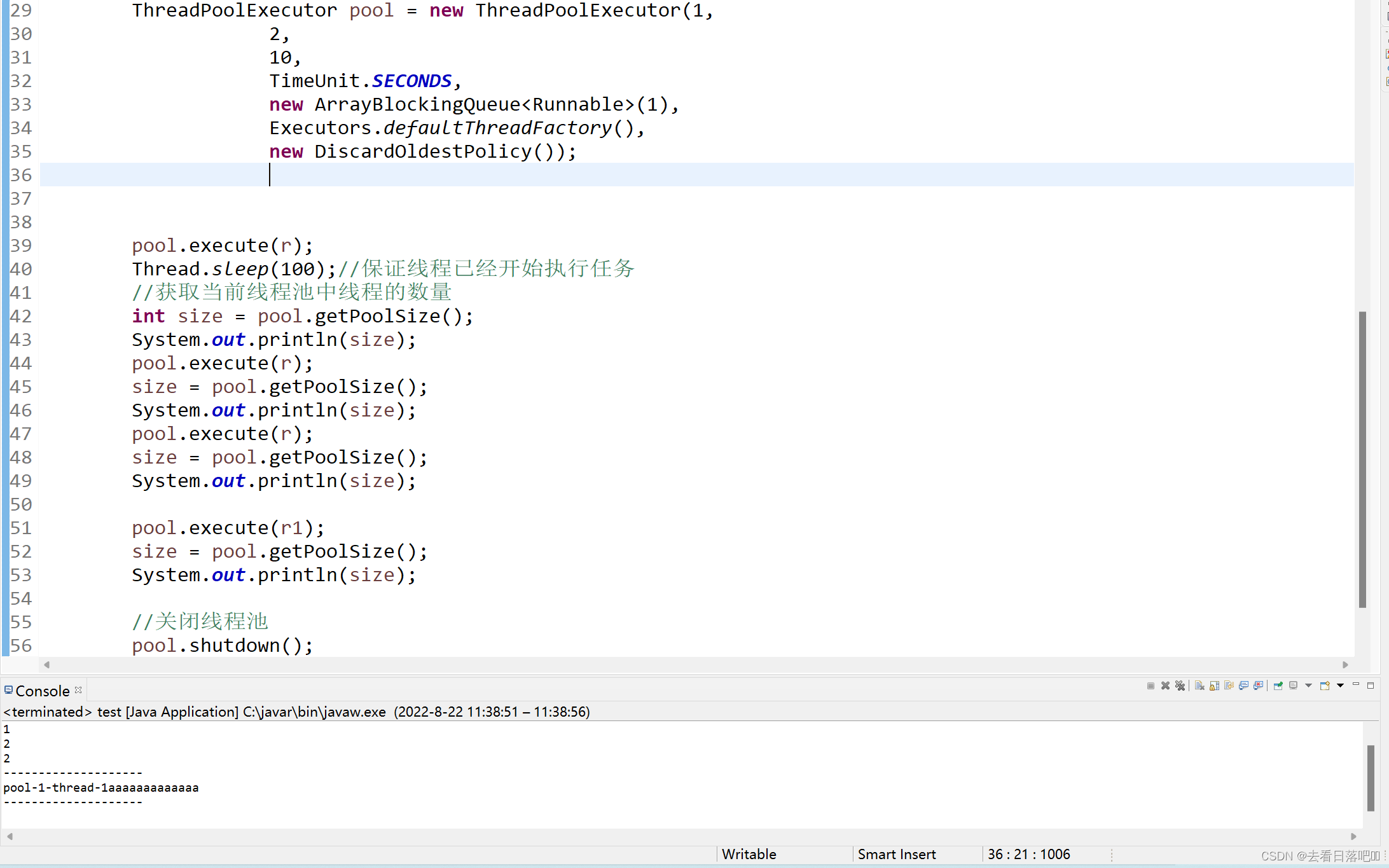Clear the Console output
1389x868 pixels.
[x=1199, y=685]
